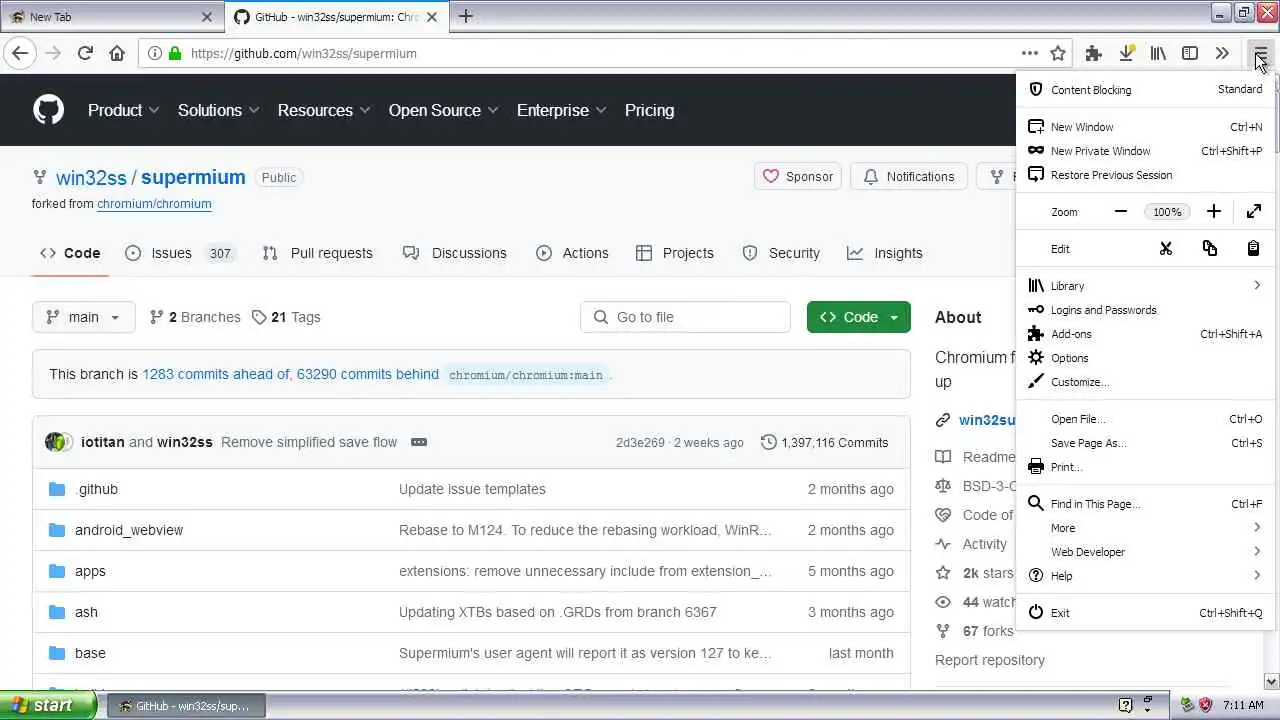
Task: Open the Pricing link
Action: click(x=649, y=110)
